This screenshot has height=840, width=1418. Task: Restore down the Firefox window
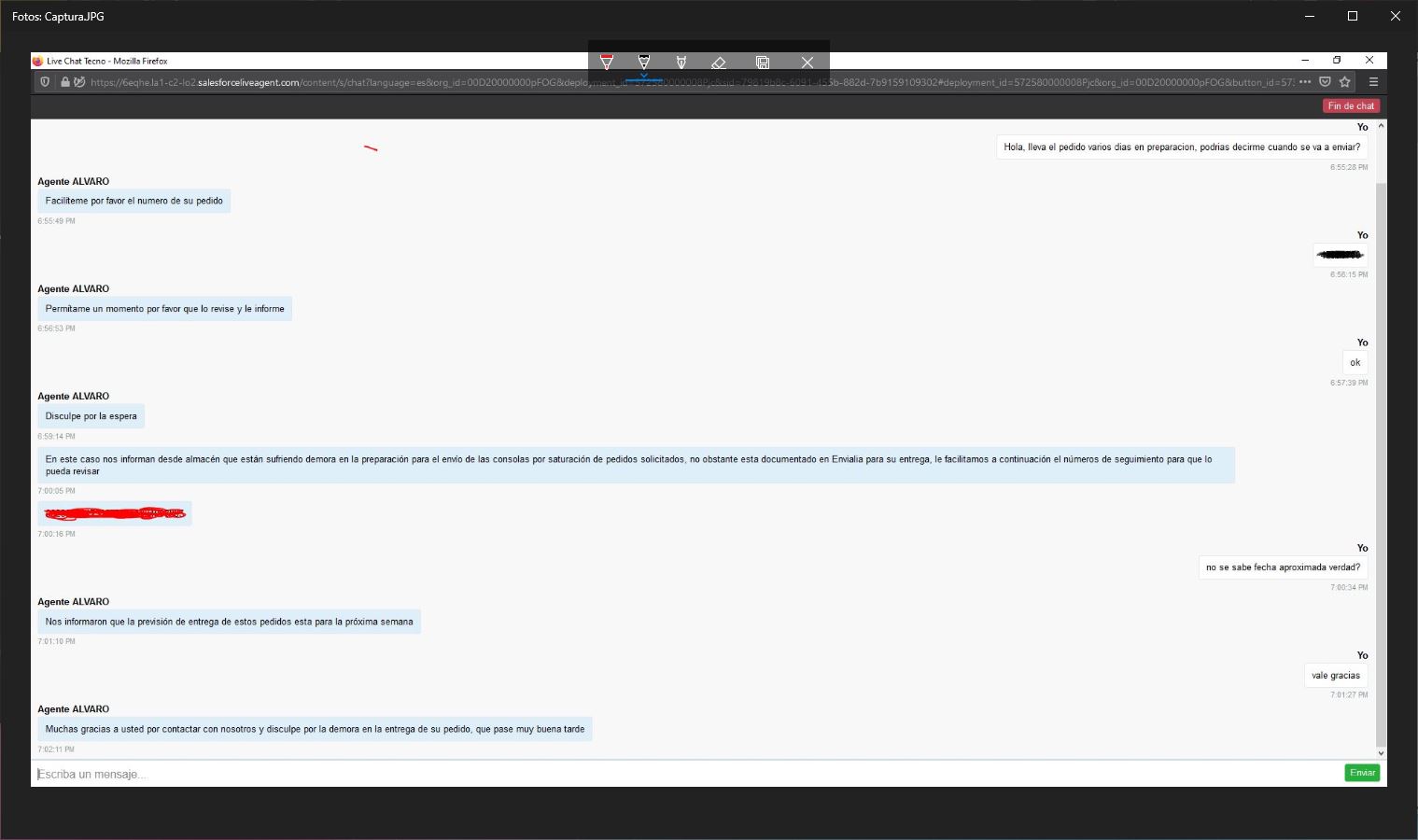(1337, 61)
